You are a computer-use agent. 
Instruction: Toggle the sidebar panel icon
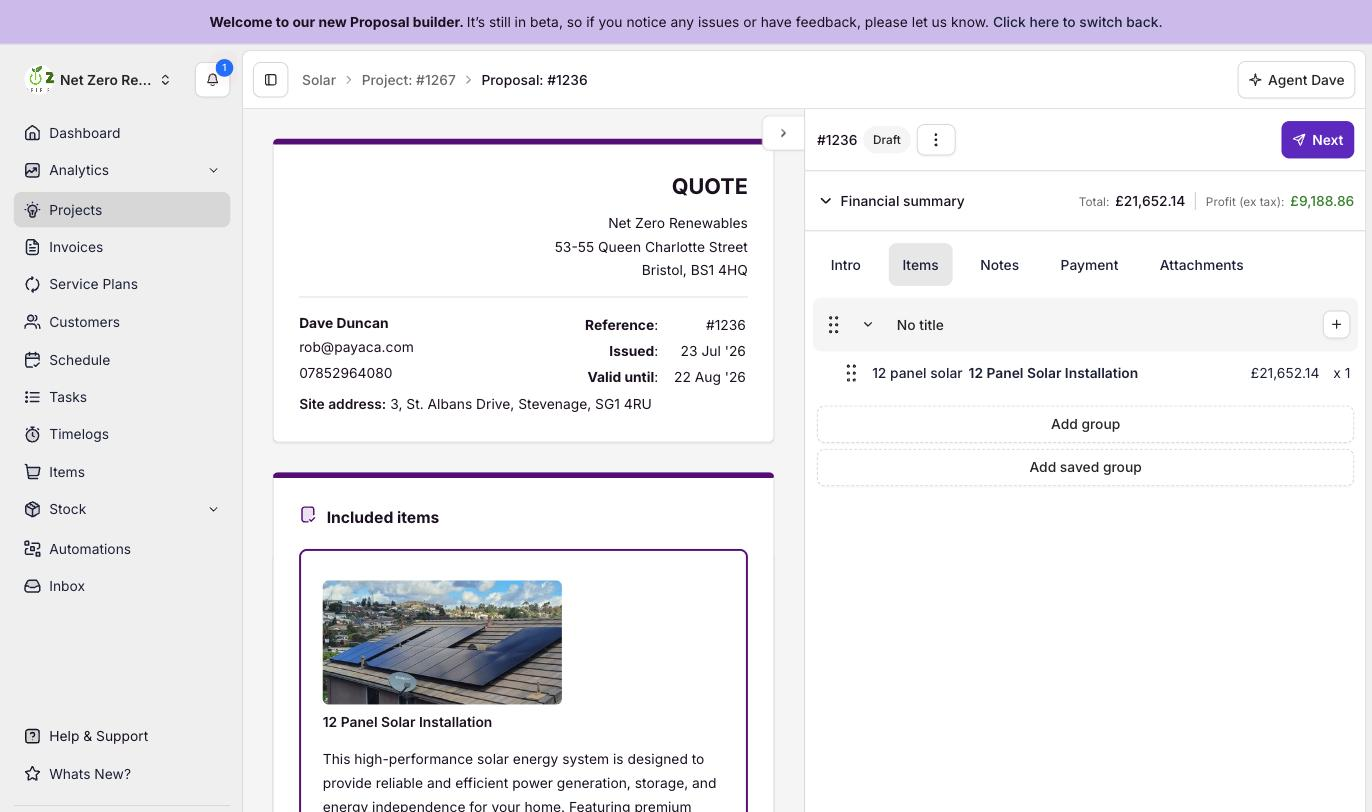(270, 80)
